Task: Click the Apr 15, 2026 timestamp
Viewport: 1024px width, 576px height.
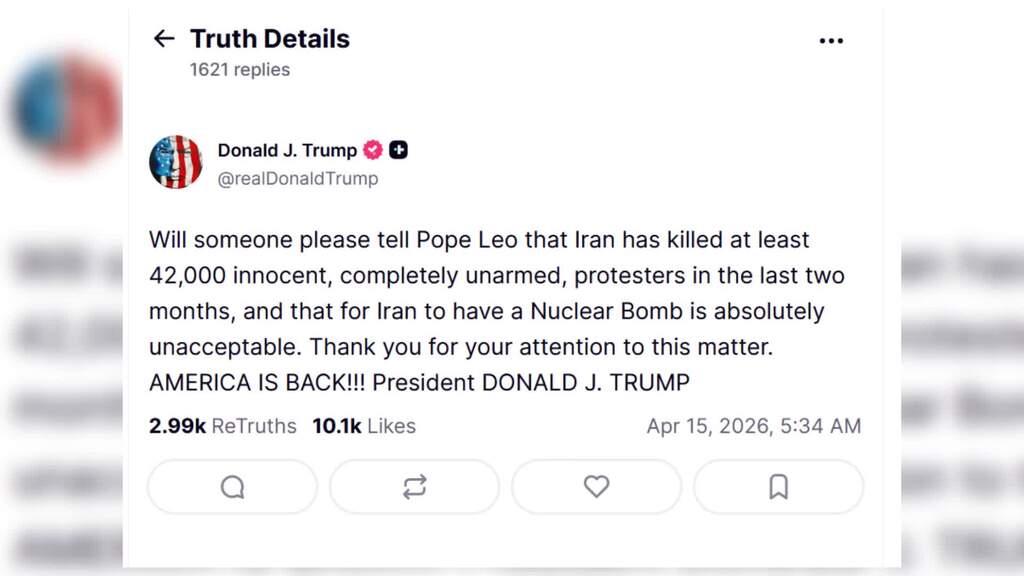Action: click(754, 426)
